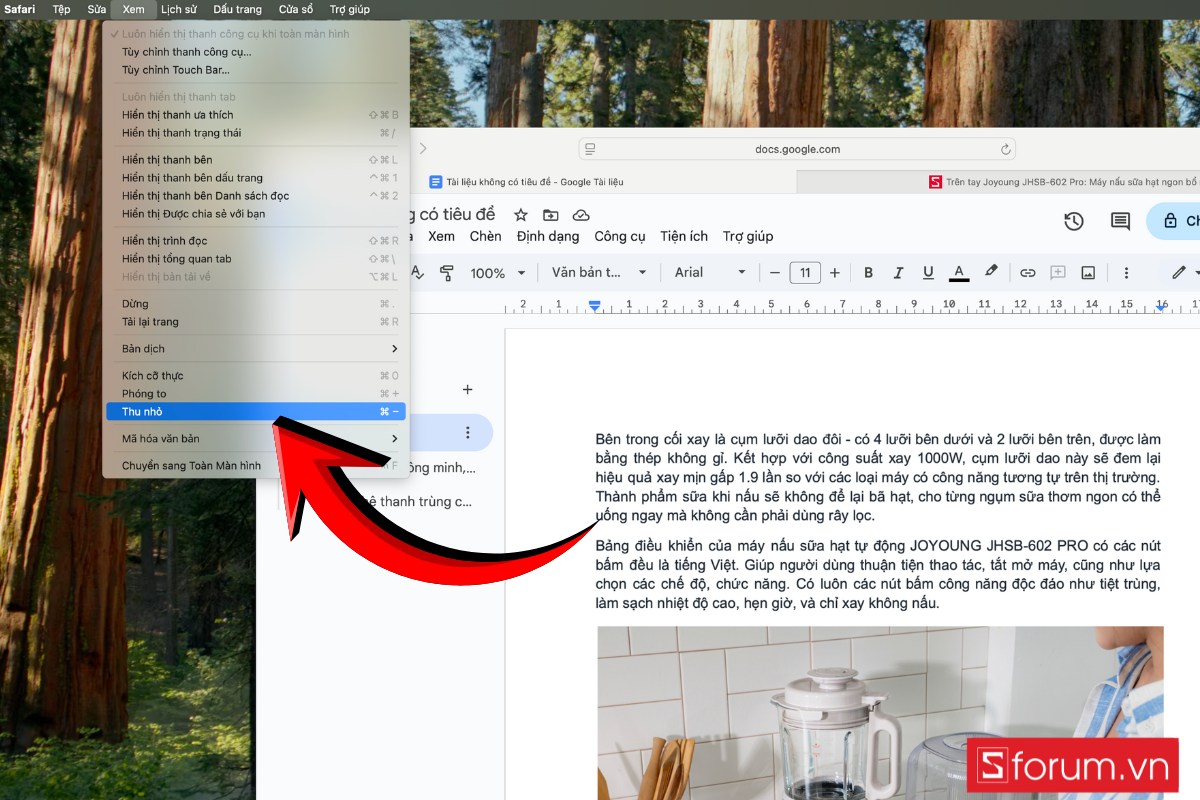Image resolution: width=1200 pixels, height=800 pixels.
Task: Increase font size with plus button
Action: click(835, 272)
